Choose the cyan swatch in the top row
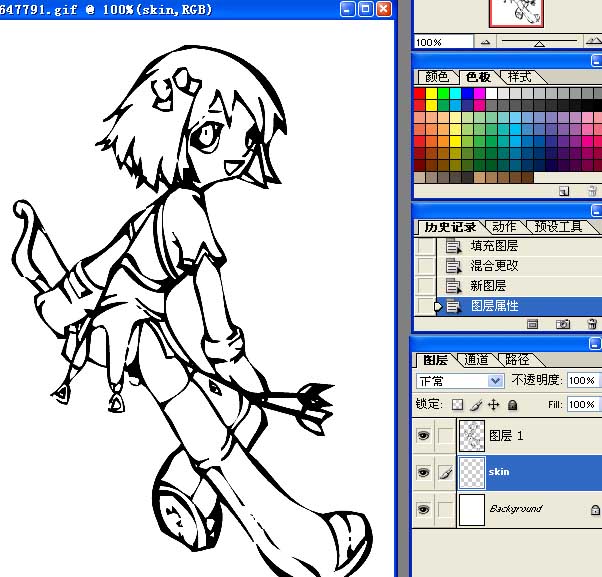The image size is (602, 577). click(x=455, y=94)
